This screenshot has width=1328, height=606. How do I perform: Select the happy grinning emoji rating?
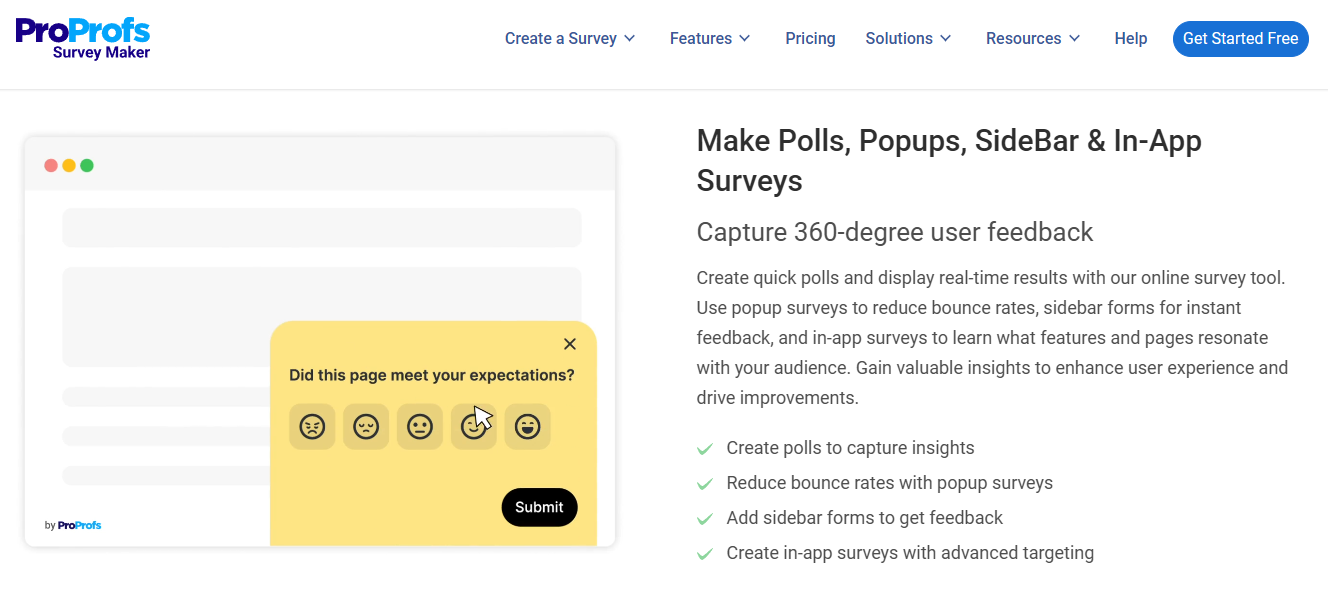coord(527,427)
